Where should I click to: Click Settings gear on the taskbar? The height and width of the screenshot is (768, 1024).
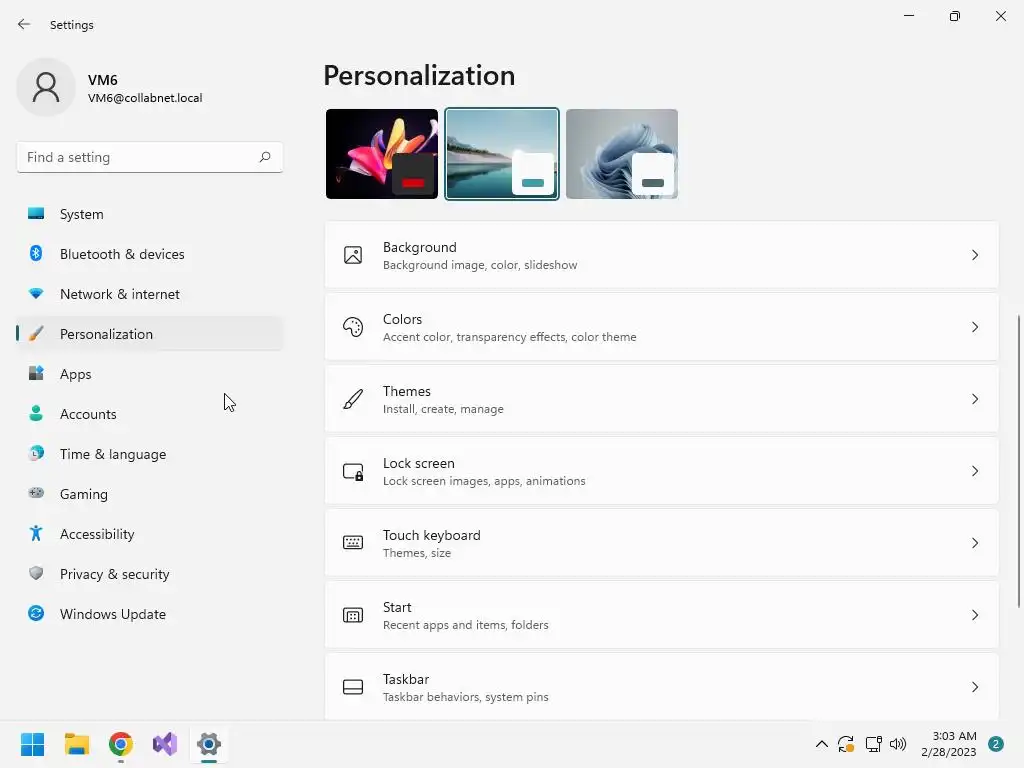pos(209,744)
